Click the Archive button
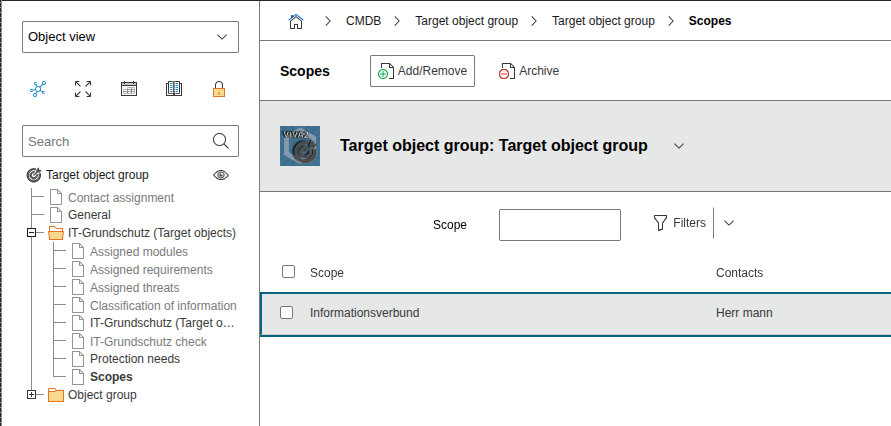The width and height of the screenshot is (891, 426). click(x=528, y=71)
